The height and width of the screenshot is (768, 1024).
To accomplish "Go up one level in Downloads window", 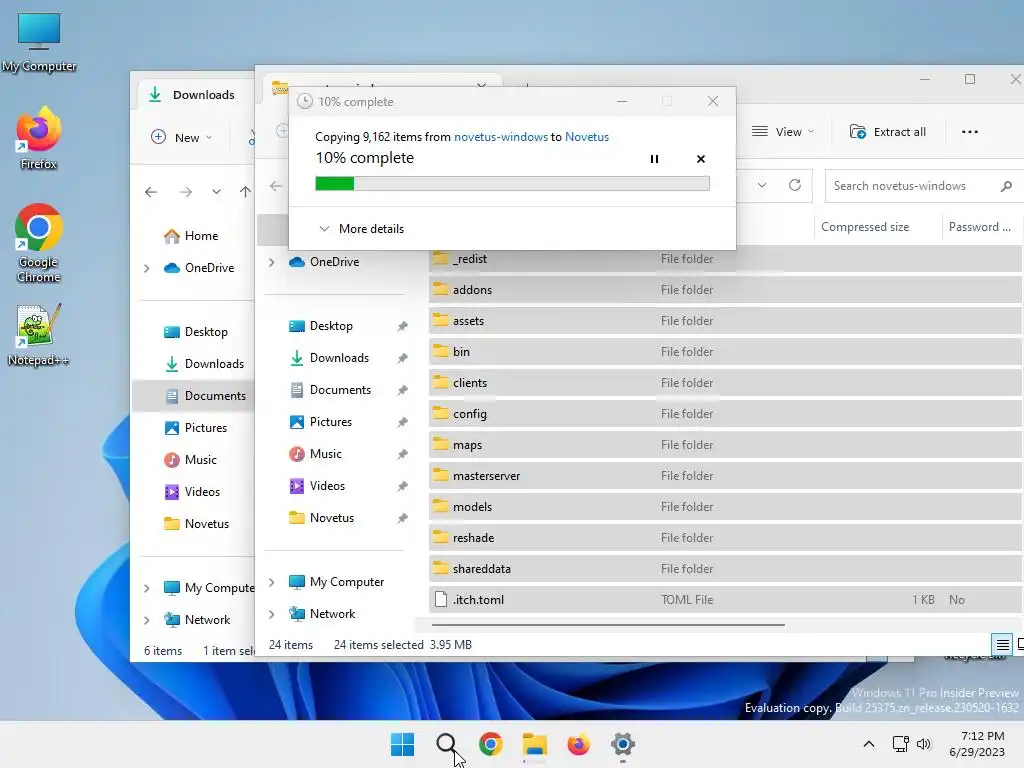I will 245,192.
